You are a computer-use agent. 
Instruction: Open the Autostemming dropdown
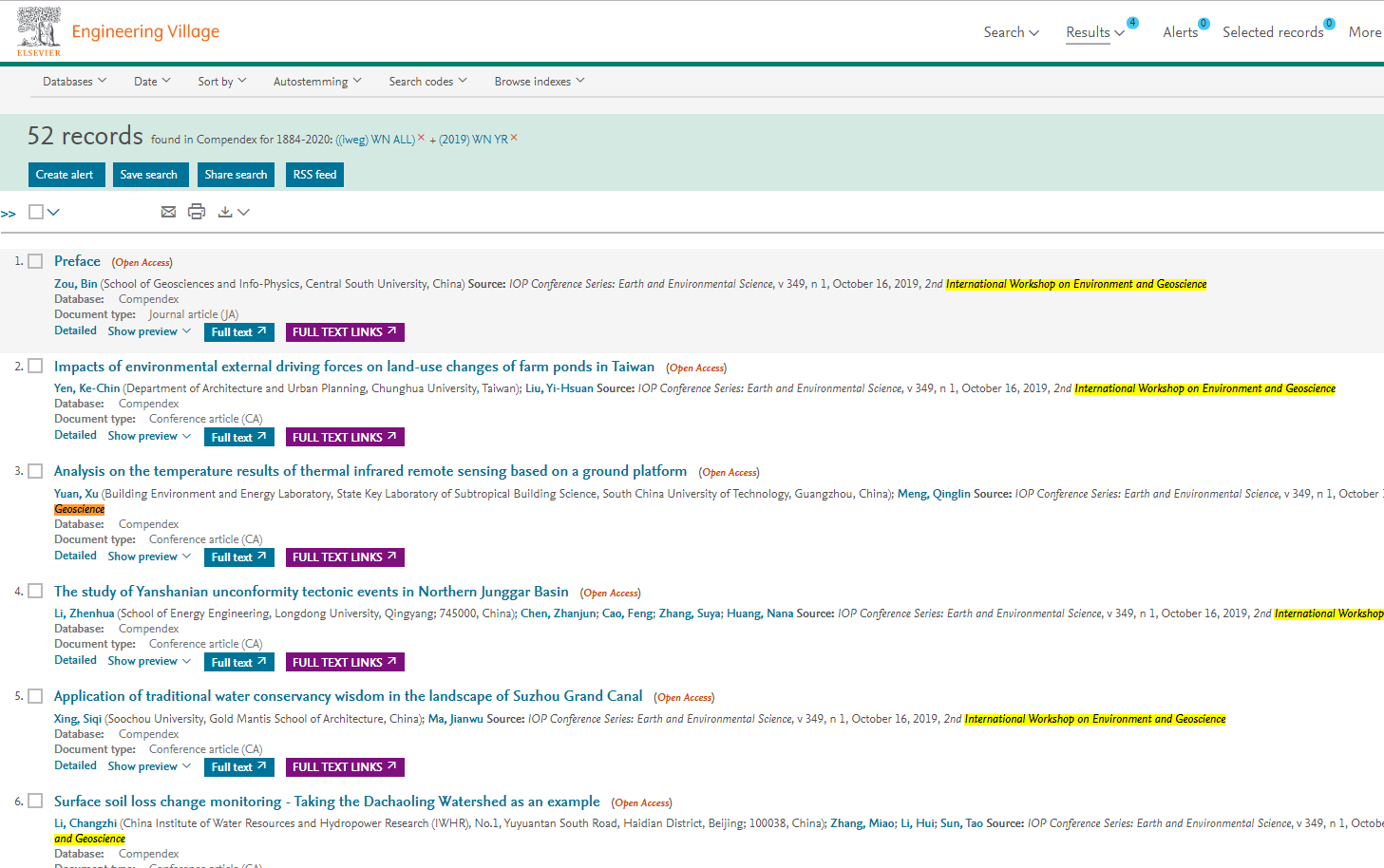pos(317,82)
